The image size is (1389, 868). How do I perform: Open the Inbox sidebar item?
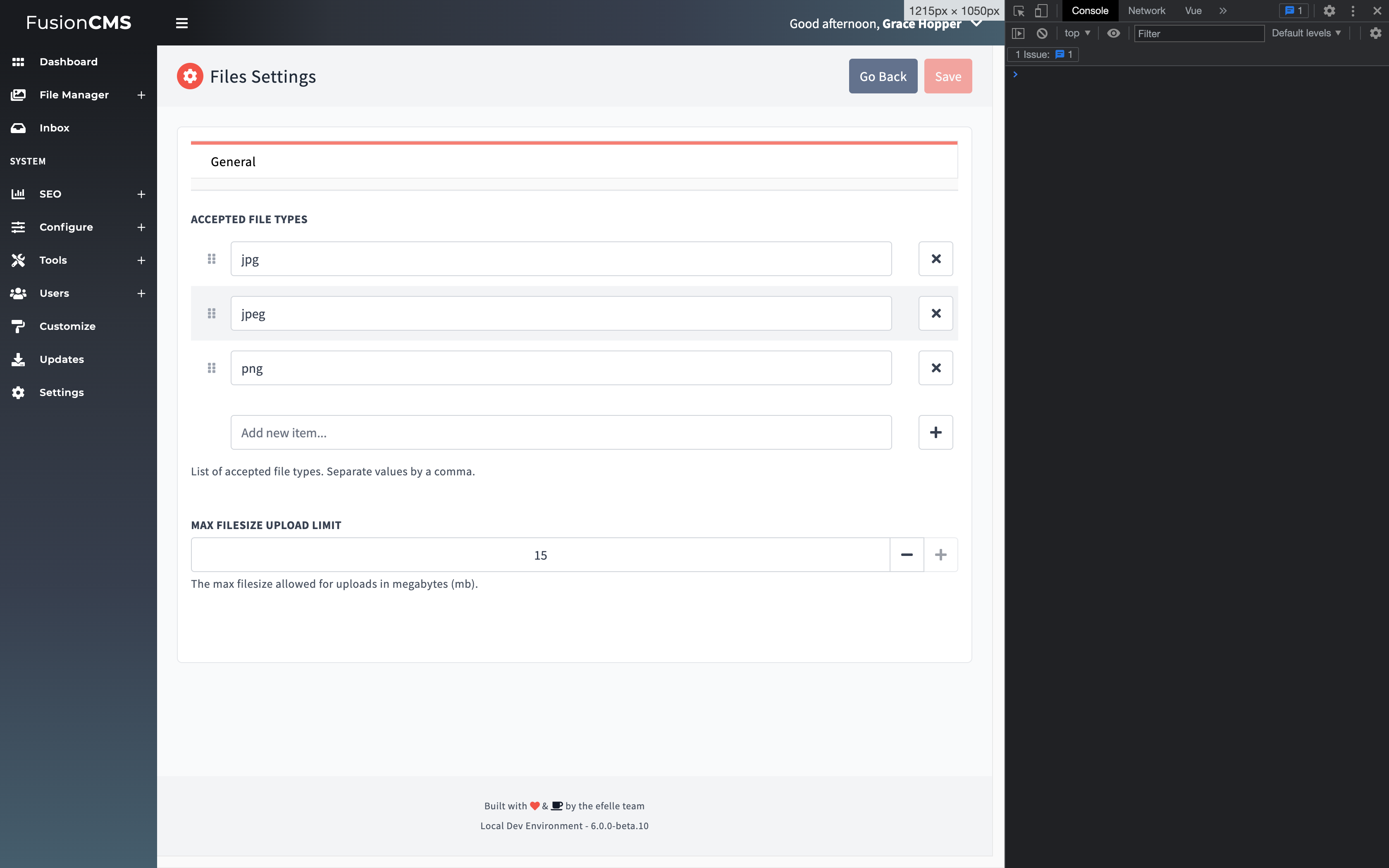(x=54, y=128)
